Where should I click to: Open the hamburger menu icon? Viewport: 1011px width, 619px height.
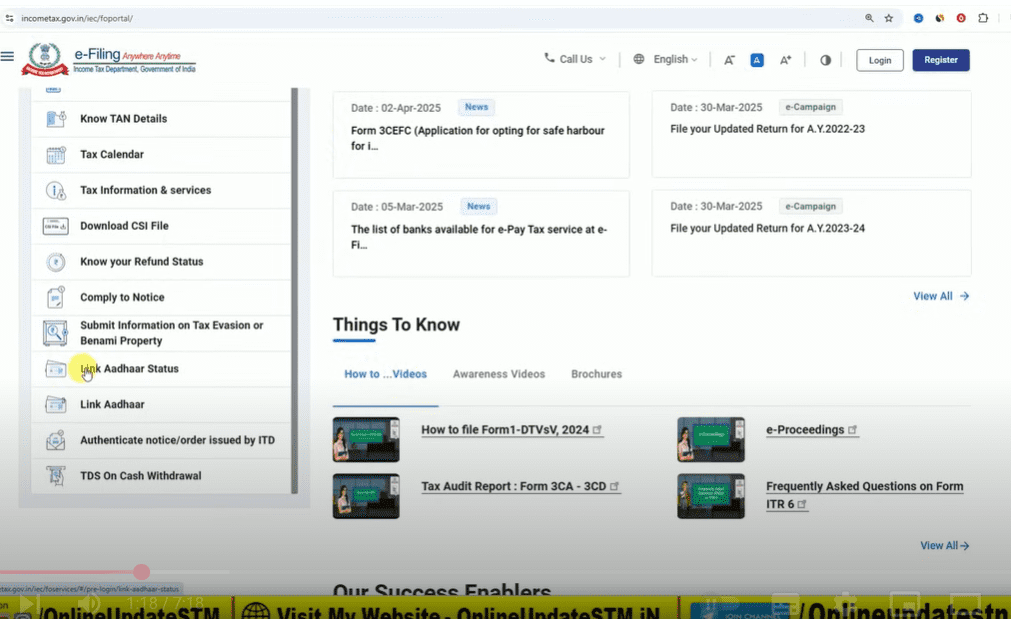coord(7,56)
